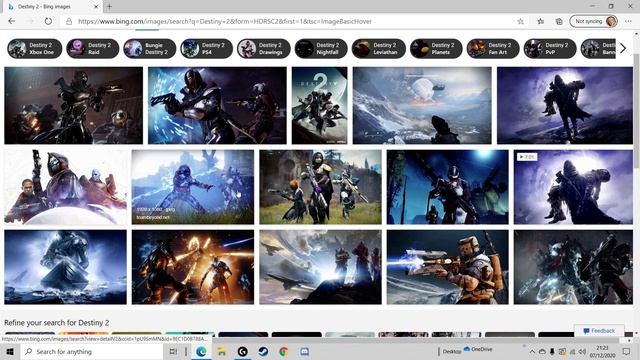Click the Feedback button

(x=599, y=331)
